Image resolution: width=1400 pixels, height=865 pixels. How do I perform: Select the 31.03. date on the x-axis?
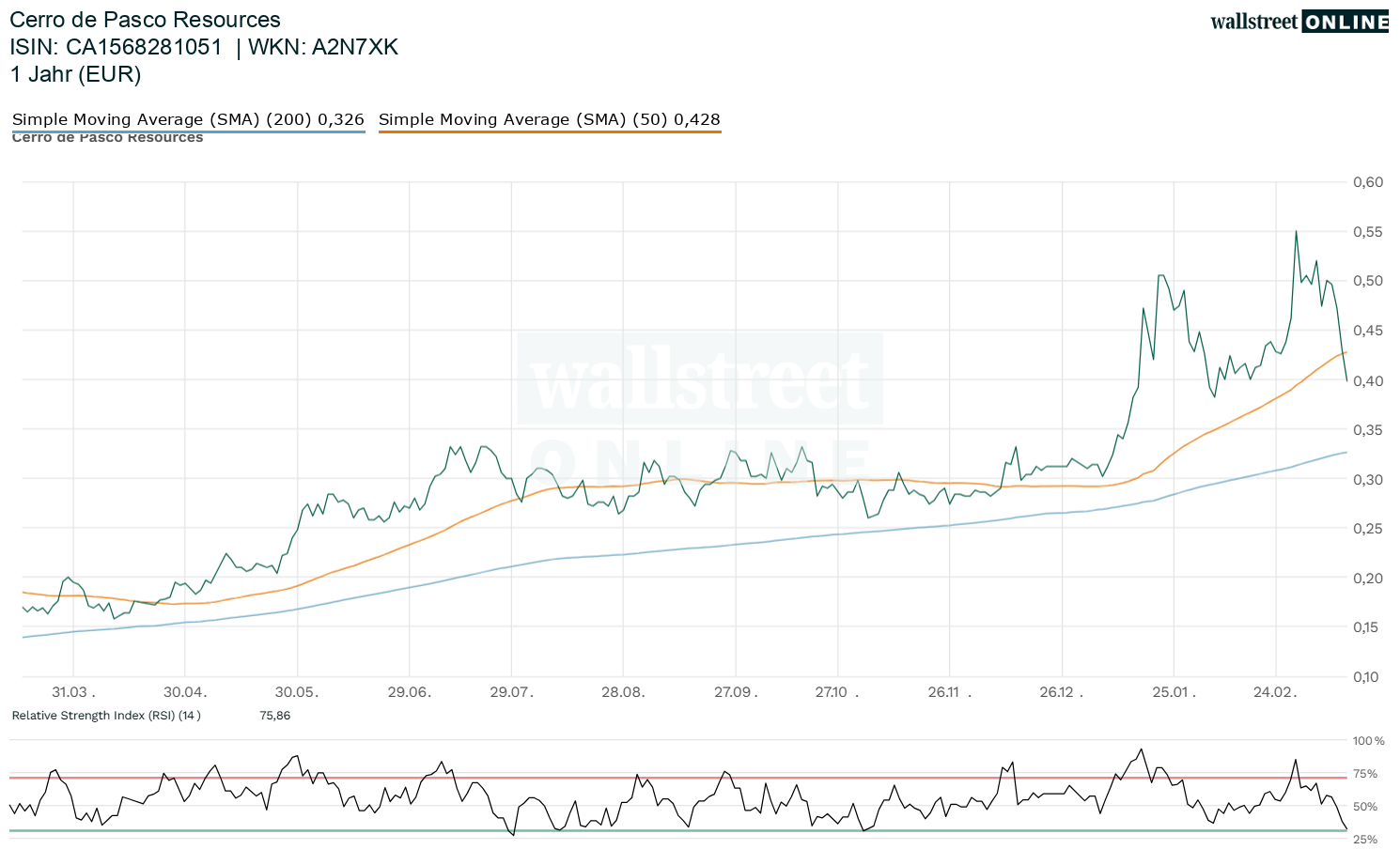[x=72, y=692]
